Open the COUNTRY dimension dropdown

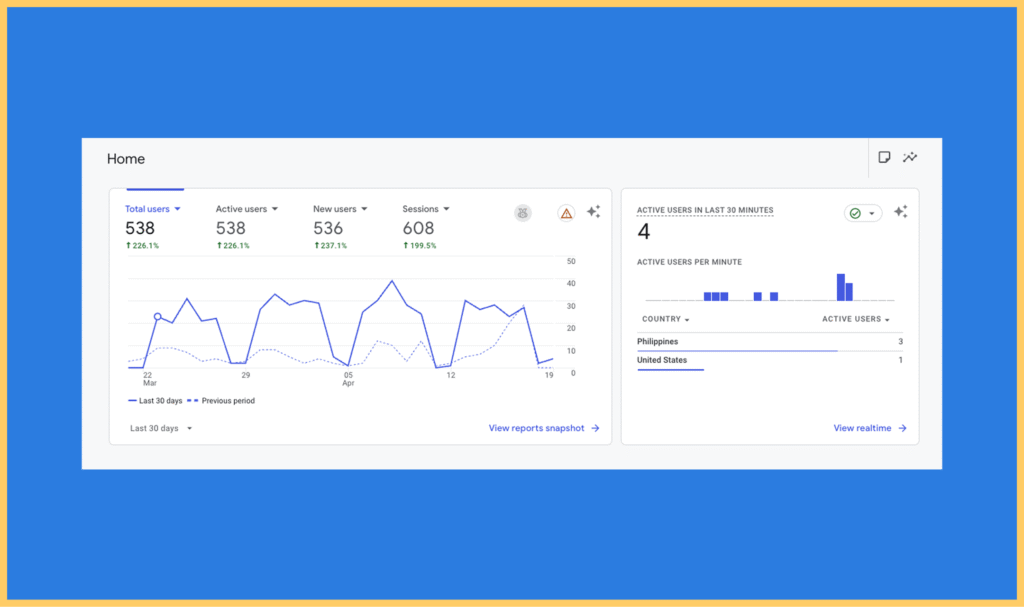tap(665, 320)
